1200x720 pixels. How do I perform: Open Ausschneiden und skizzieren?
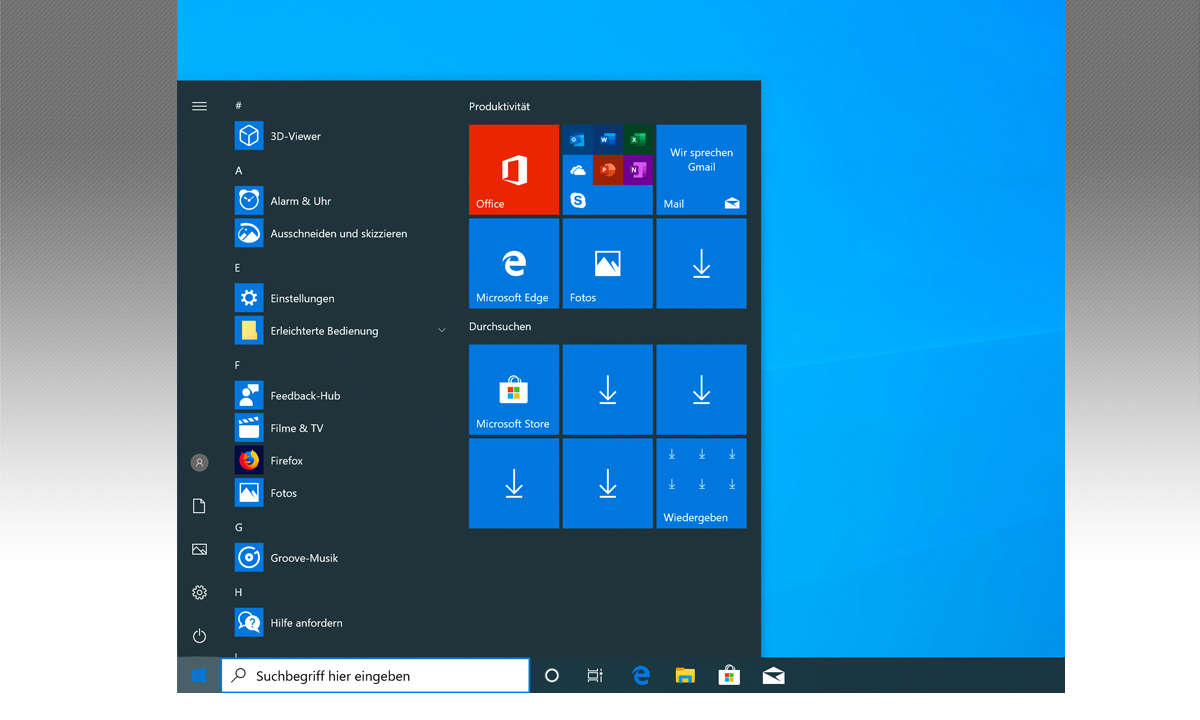pos(340,233)
